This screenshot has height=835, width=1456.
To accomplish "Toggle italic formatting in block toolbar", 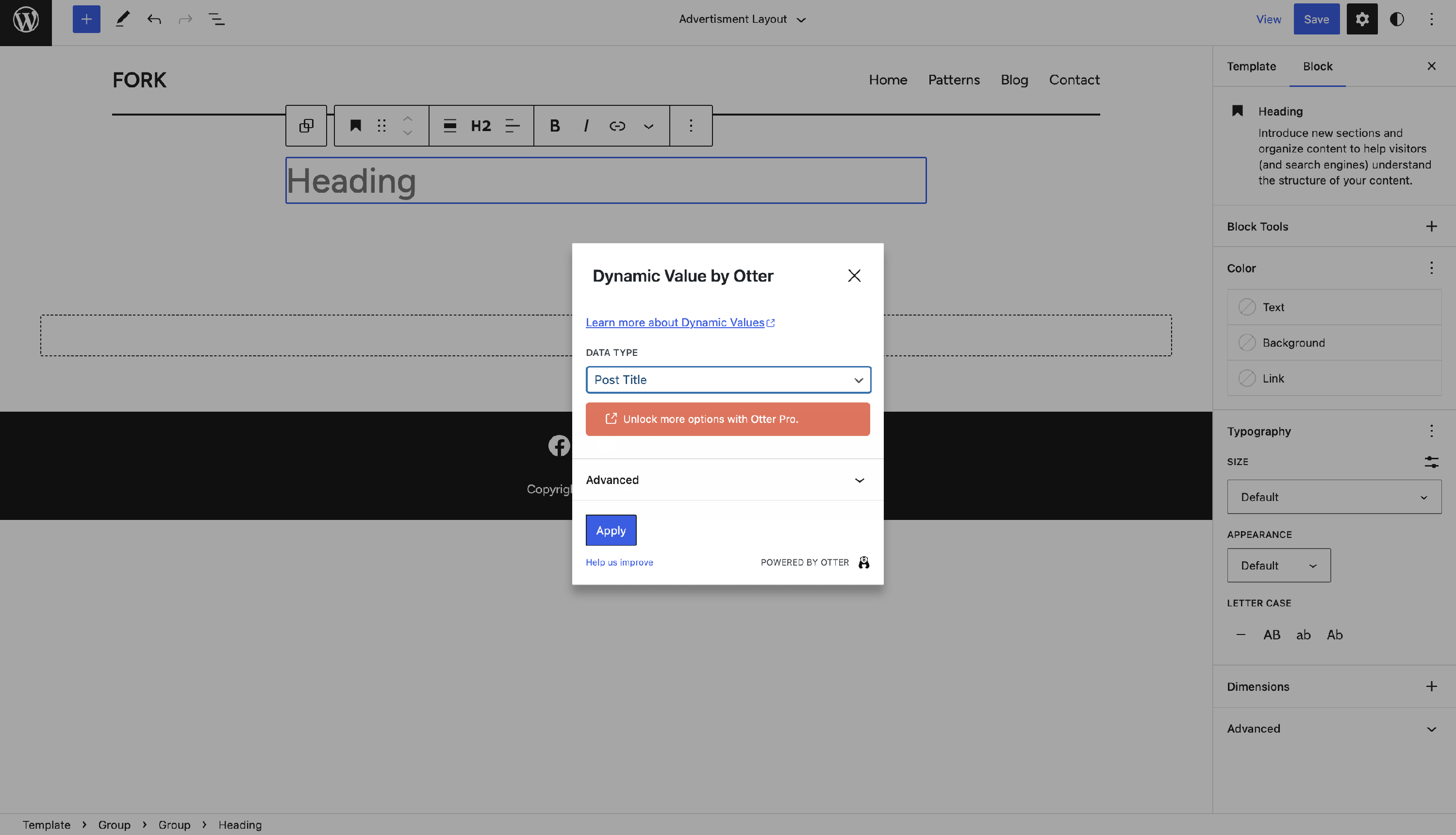I will pos(586,126).
